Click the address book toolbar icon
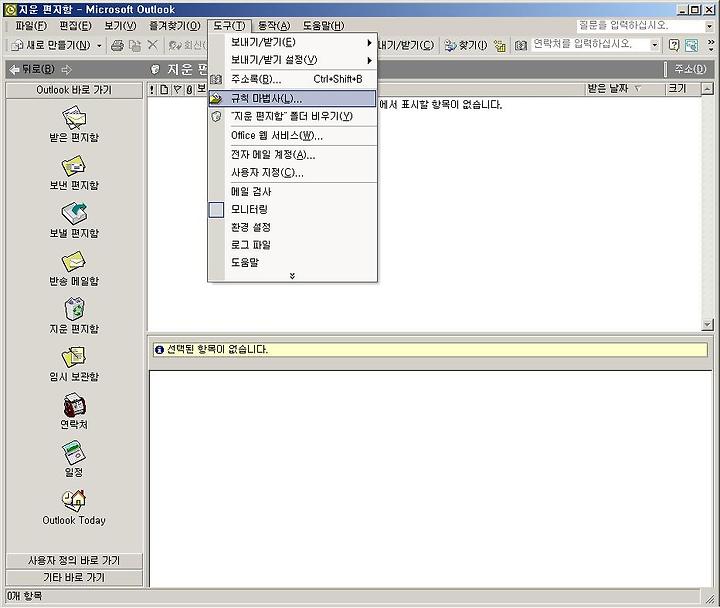Image resolution: width=720 pixels, height=608 pixels. click(521, 45)
